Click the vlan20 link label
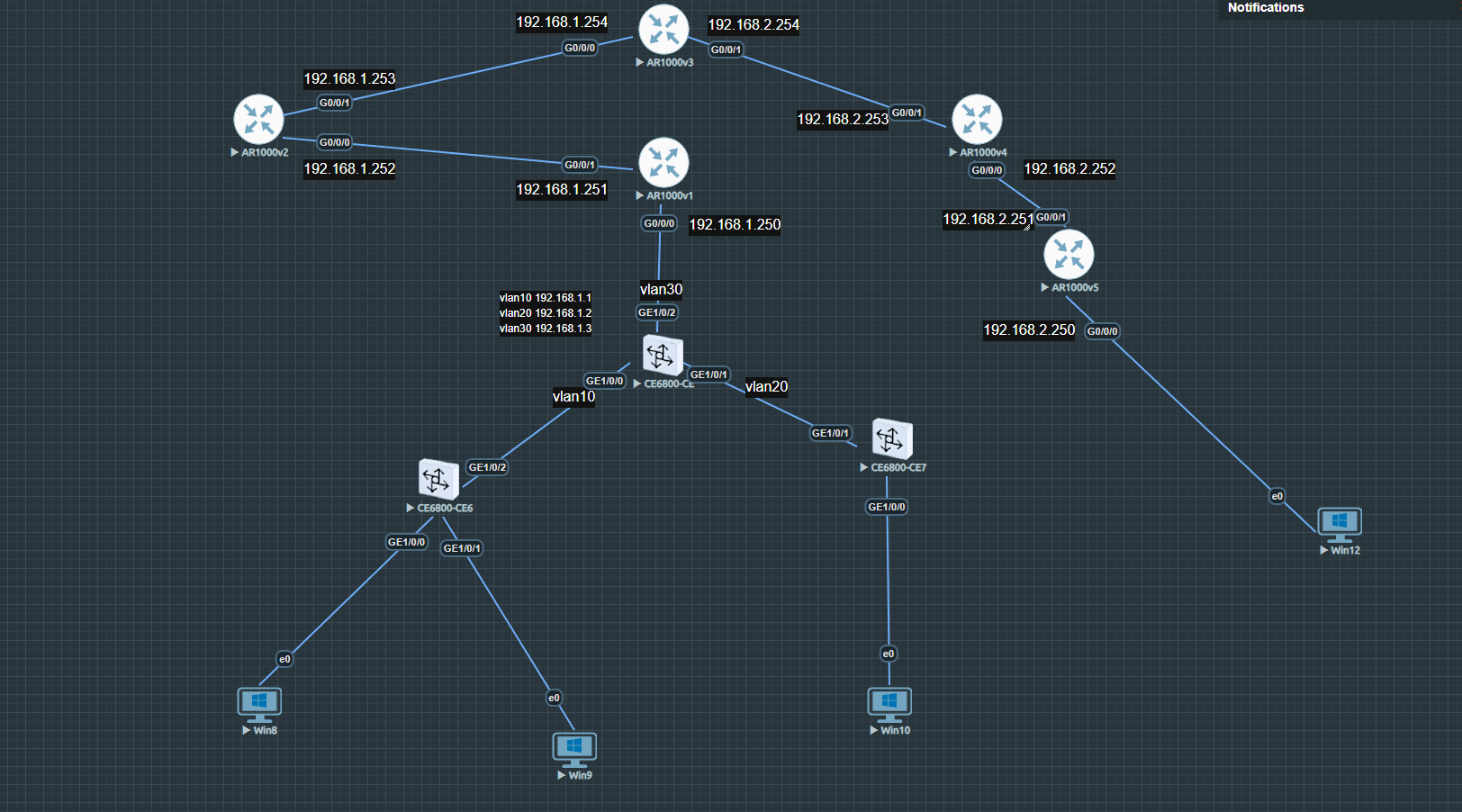This screenshot has height=812, width=1462. point(766,386)
